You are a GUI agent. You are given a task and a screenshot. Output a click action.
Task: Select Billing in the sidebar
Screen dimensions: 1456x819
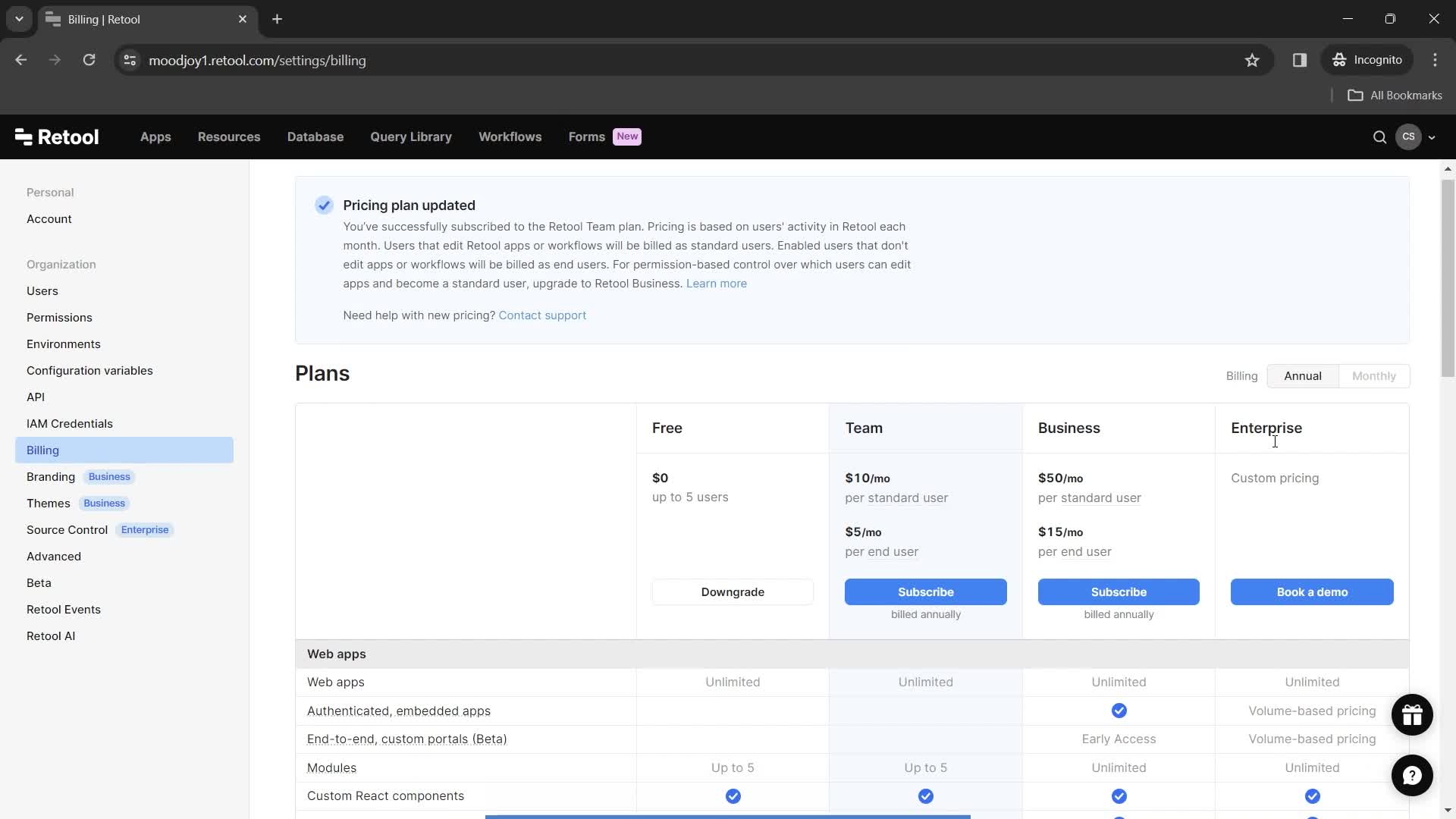[x=124, y=450]
